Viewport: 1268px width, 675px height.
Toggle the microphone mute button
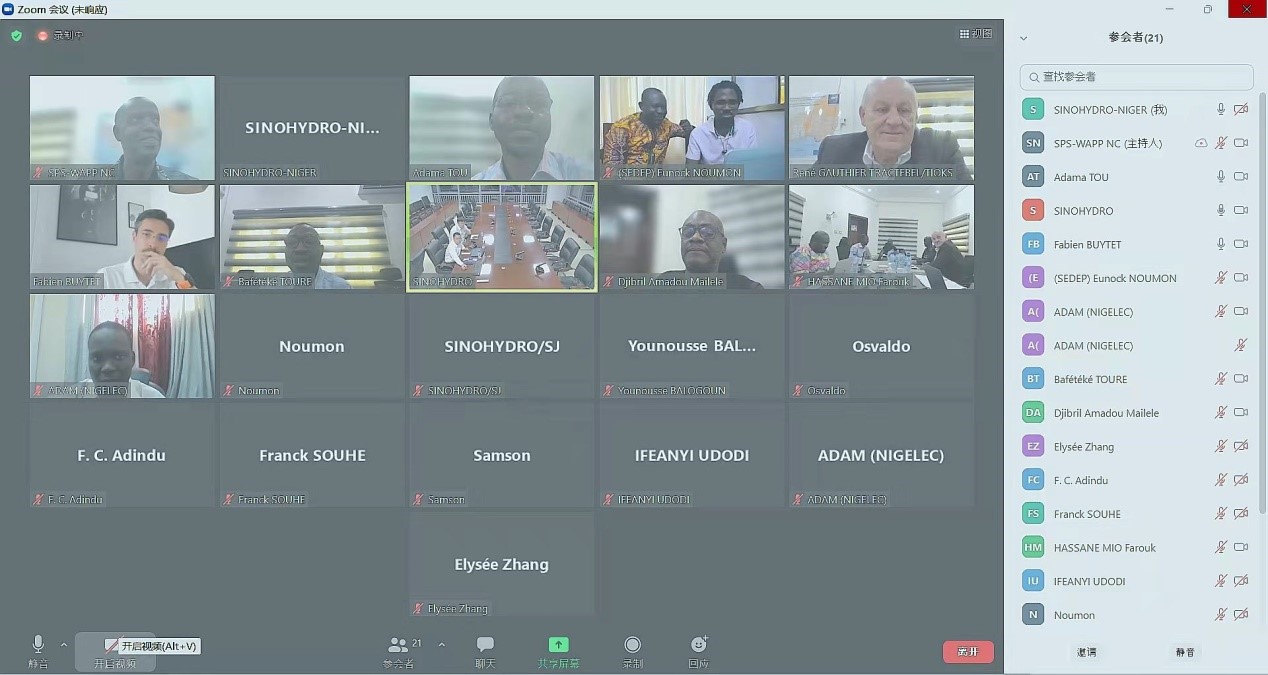click(x=38, y=644)
